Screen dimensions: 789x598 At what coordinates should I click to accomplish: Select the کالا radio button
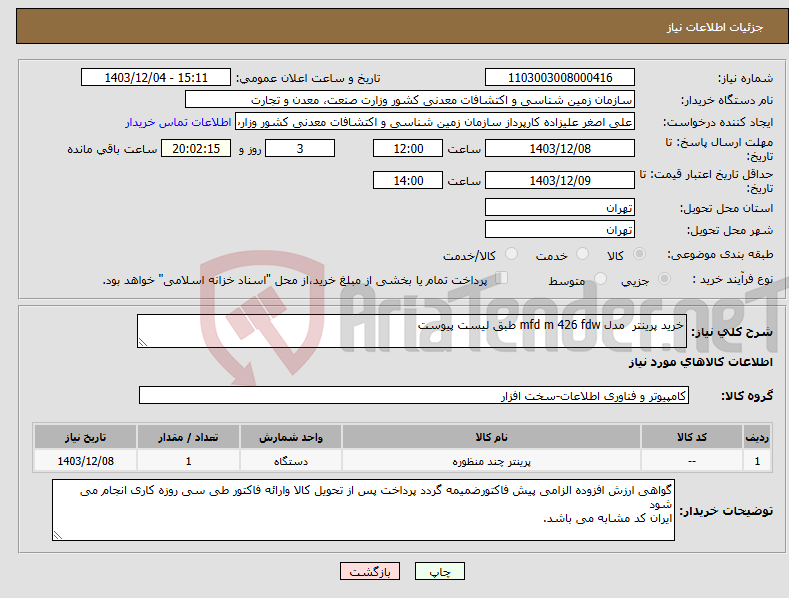click(x=640, y=254)
